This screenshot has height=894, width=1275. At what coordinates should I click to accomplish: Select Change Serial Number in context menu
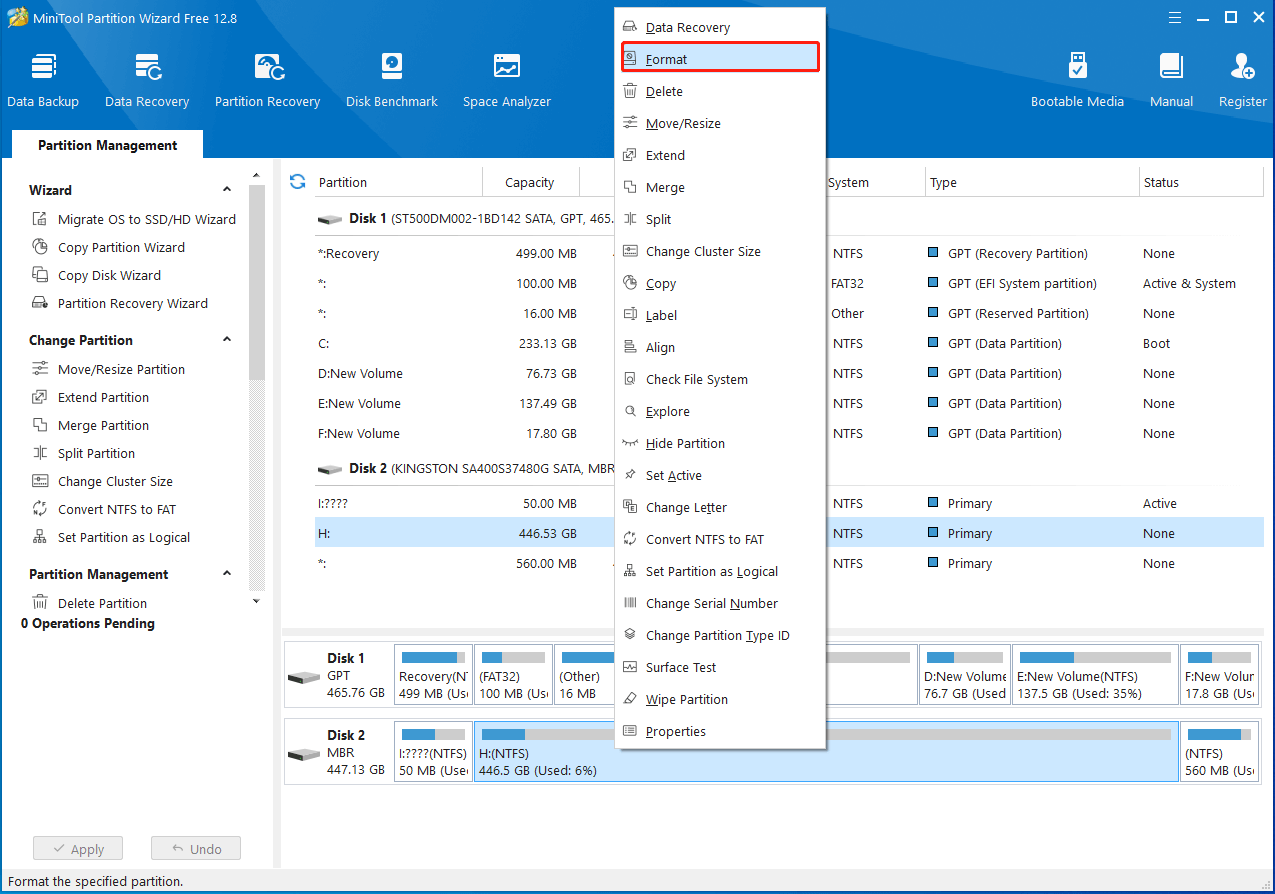pos(720,603)
